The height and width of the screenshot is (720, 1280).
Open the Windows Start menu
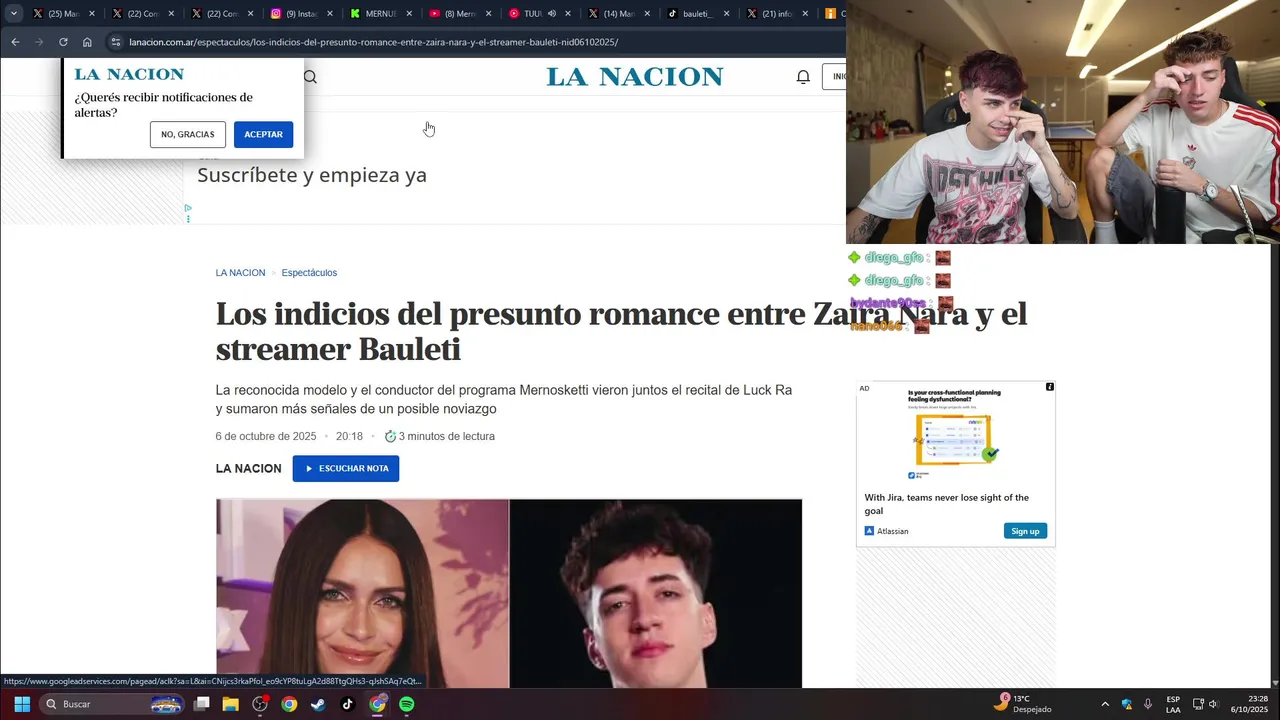22,704
